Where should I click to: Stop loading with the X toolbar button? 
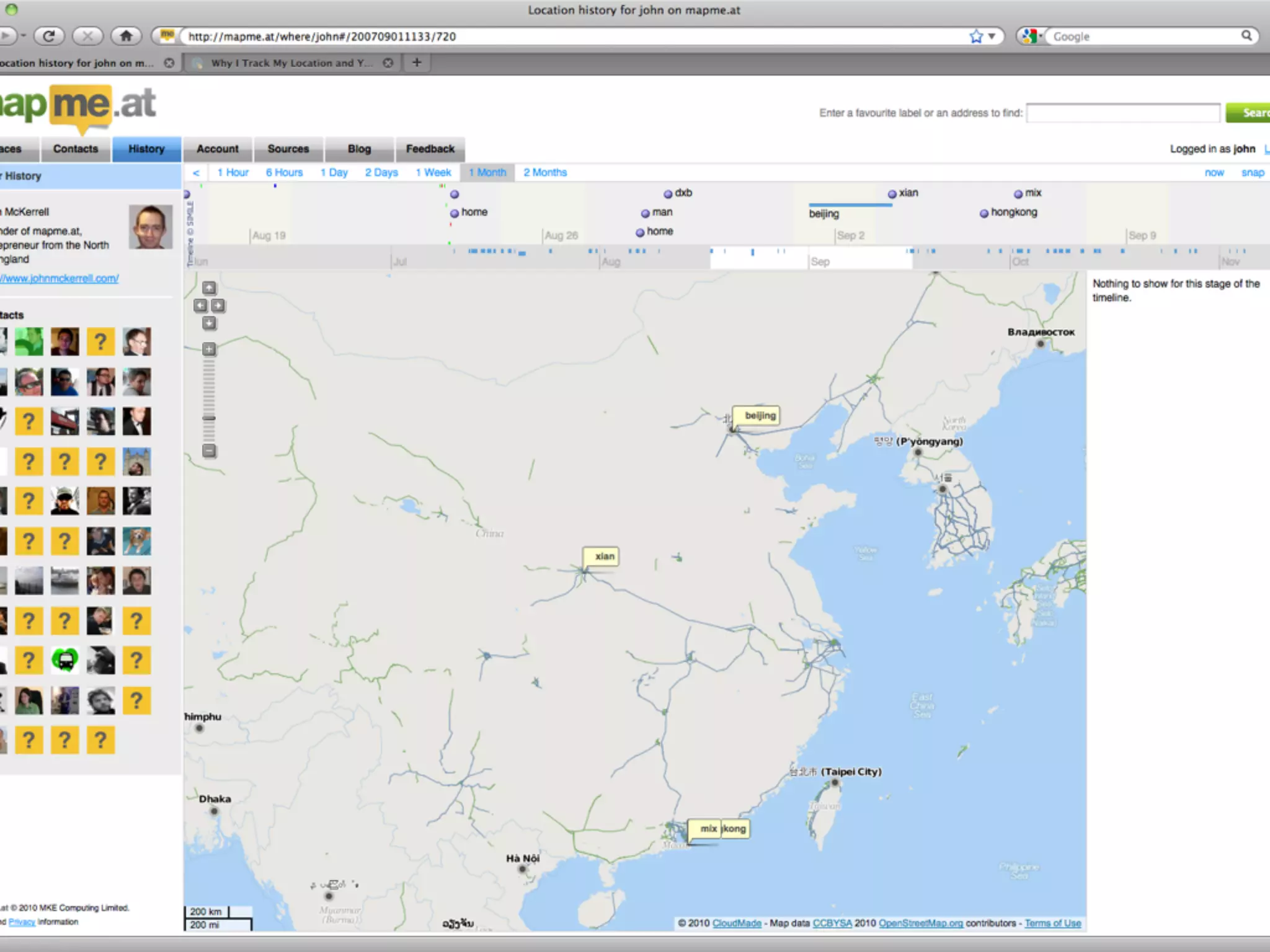coord(87,36)
